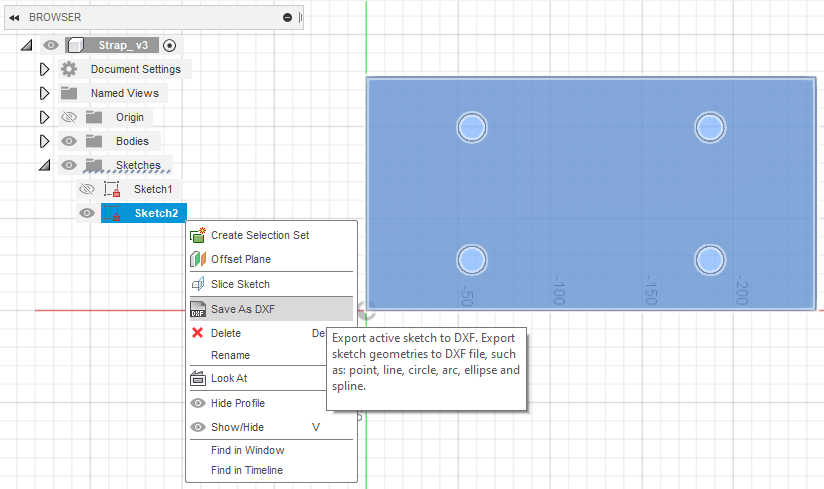Click the Look At camera icon

(197, 378)
